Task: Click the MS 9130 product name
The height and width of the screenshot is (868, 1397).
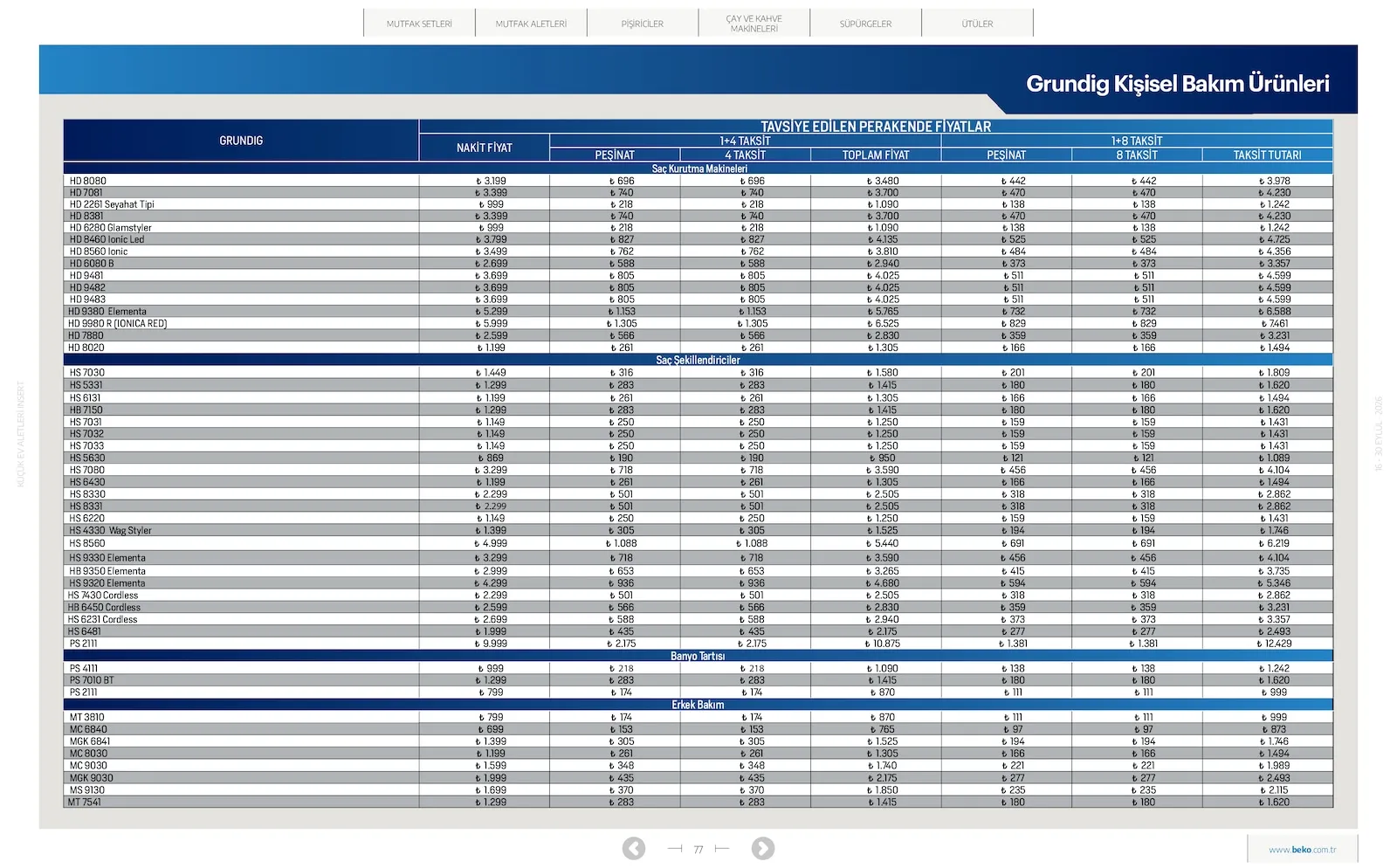Action: 87,790
